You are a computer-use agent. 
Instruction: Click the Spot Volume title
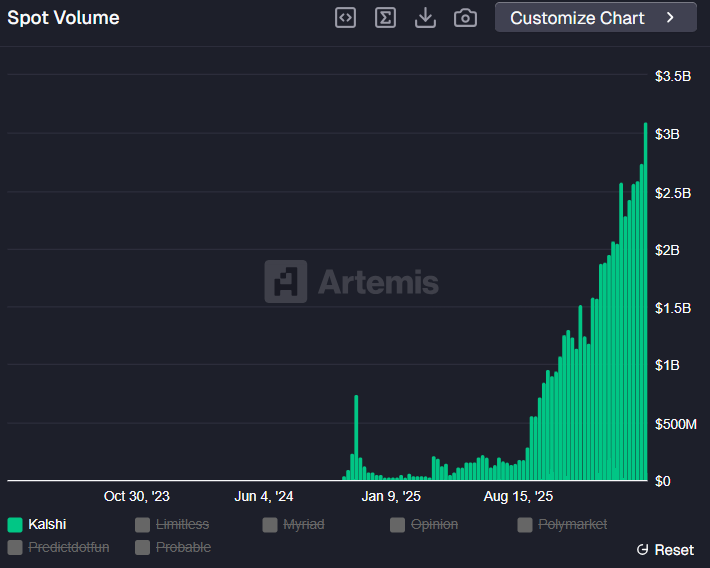[x=63, y=18]
